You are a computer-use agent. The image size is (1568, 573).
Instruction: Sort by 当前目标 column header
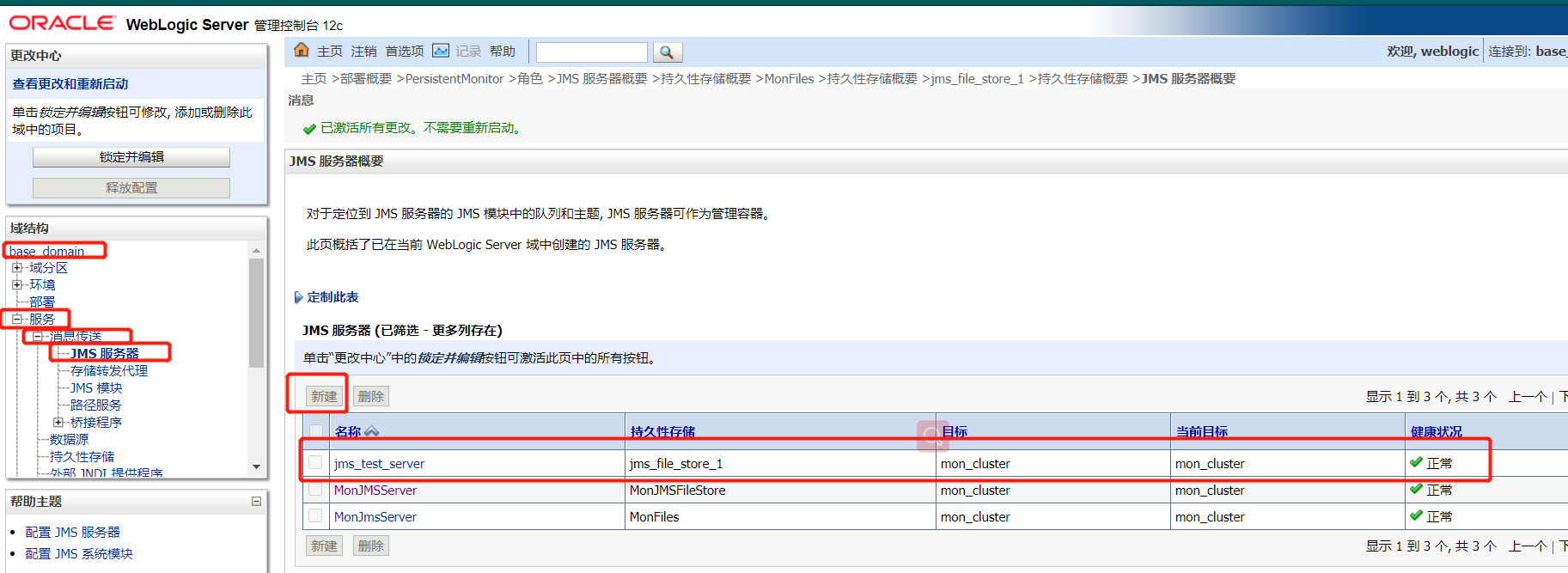1201,431
